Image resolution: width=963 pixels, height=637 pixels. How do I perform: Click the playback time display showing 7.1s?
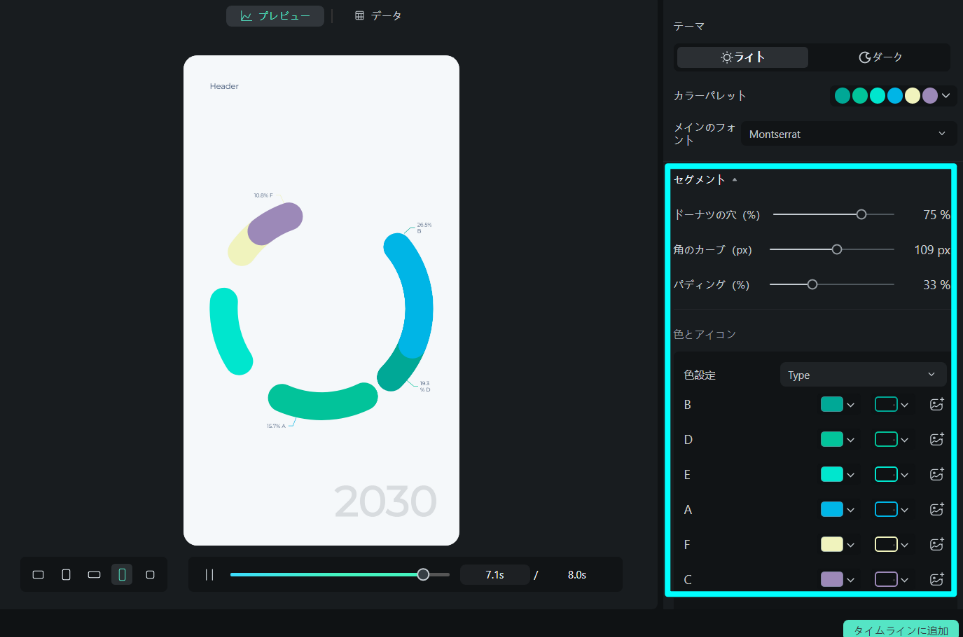[494, 574]
